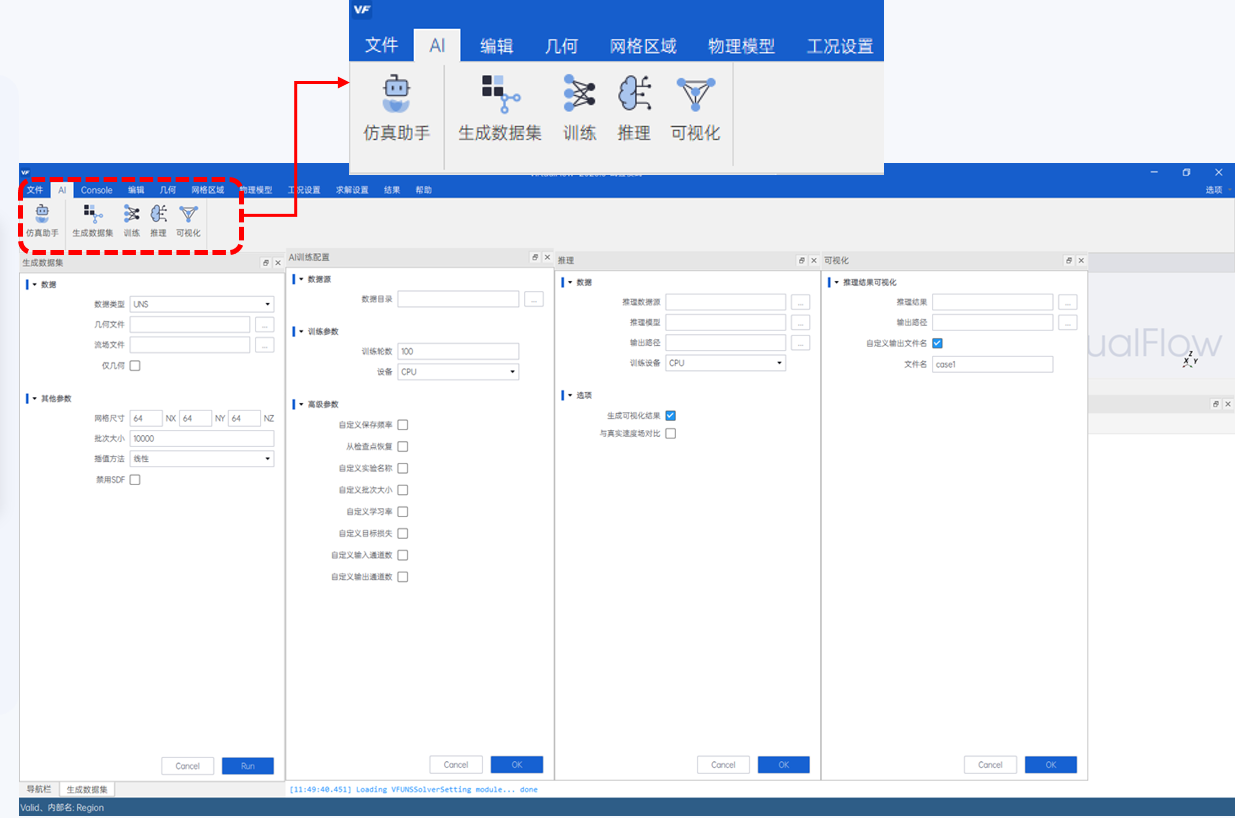Enable the 仅几何 checkbox
The height and width of the screenshot is (818, 1235).
click(x=135, y=366)
